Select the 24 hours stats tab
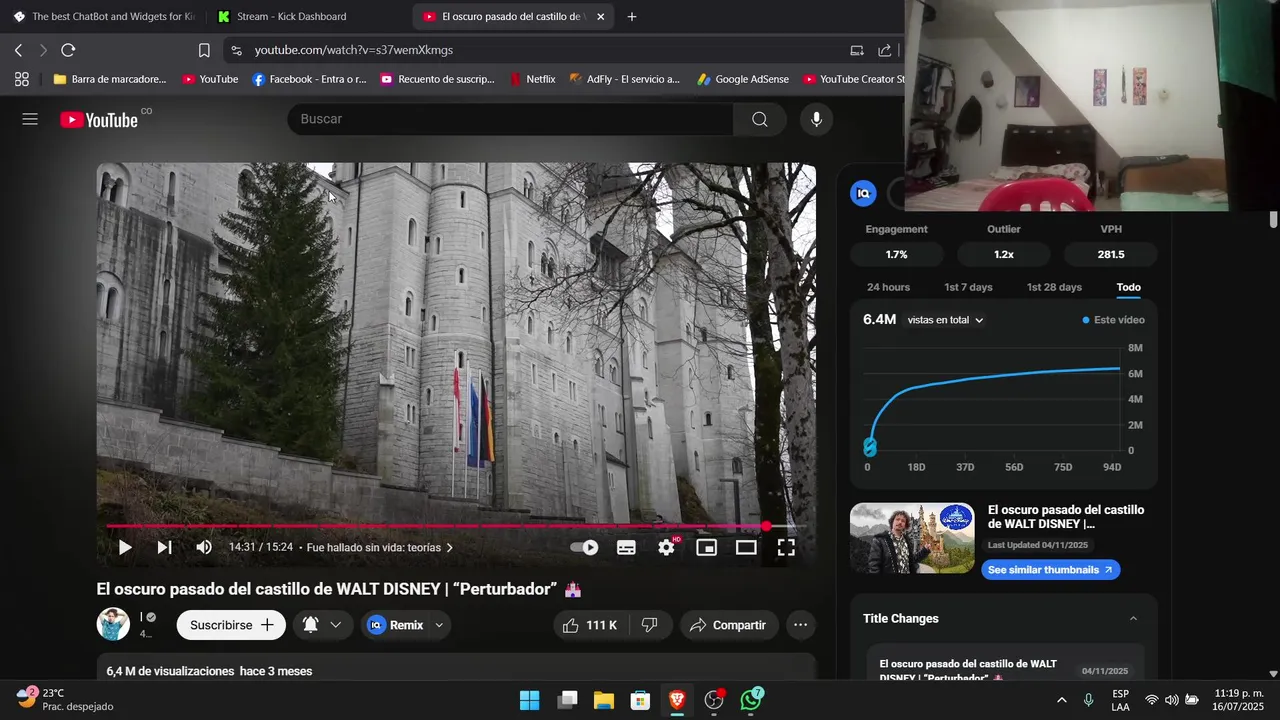The image size is (1280, 720). (x=888, y=287)
